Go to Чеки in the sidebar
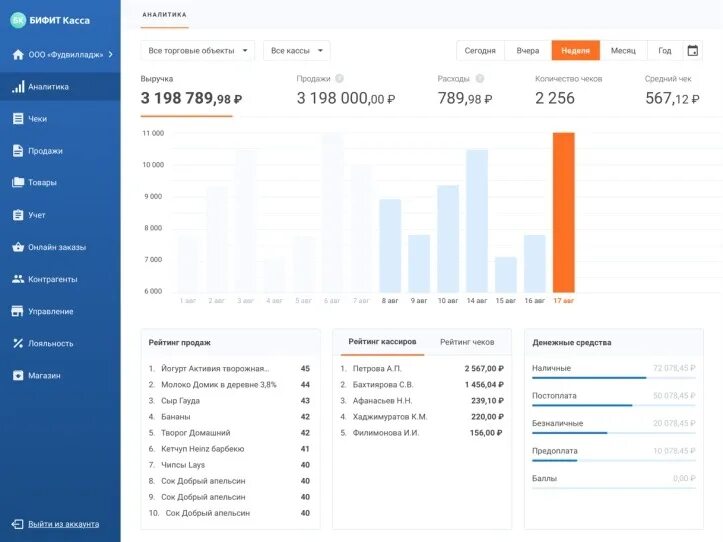The image size is (723, 542). [60, 119]
